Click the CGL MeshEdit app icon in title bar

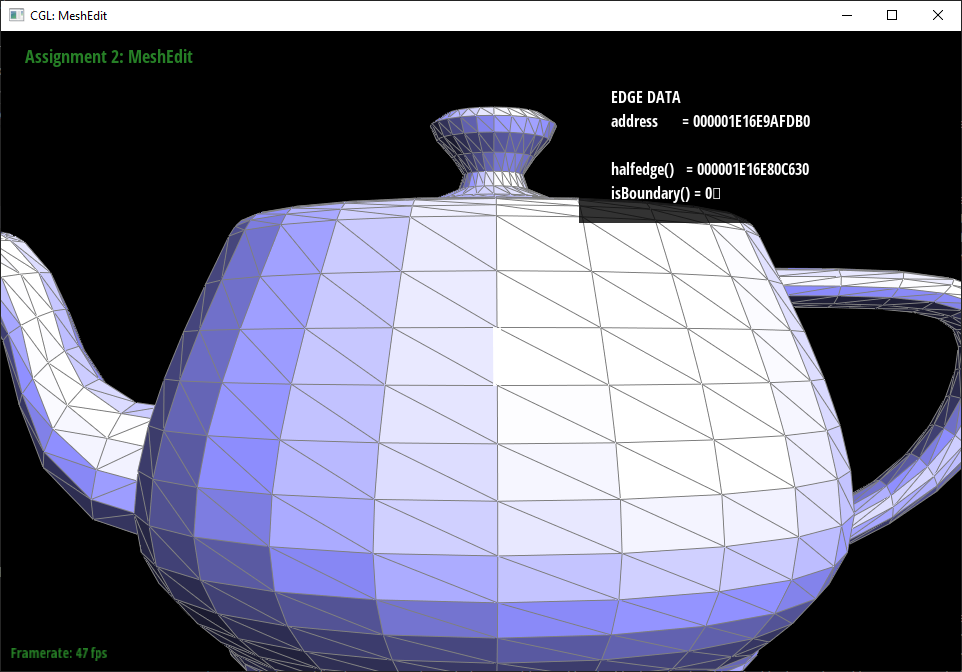tap(17, 15)
